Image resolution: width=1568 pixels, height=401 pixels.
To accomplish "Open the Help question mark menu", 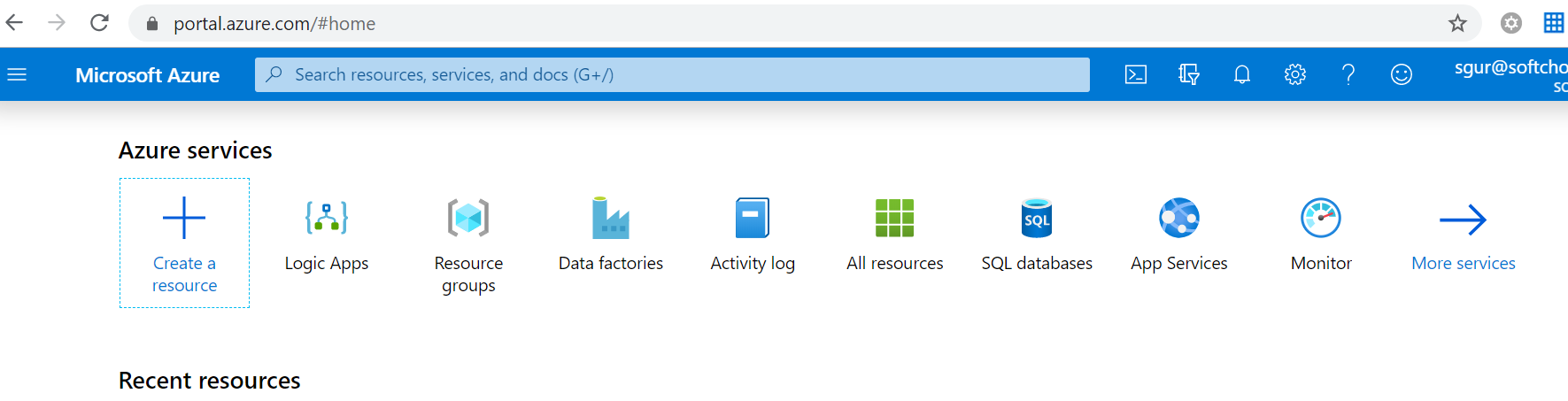I will click(1348, 75).
